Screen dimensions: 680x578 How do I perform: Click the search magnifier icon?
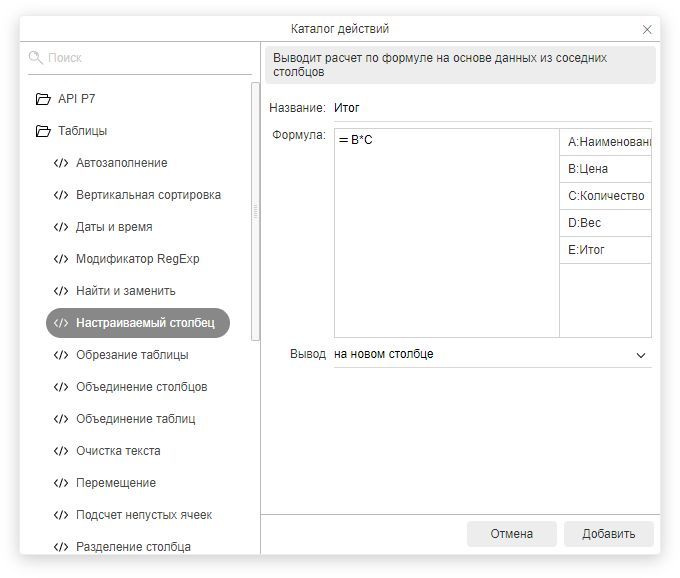[x=36, y=58]
